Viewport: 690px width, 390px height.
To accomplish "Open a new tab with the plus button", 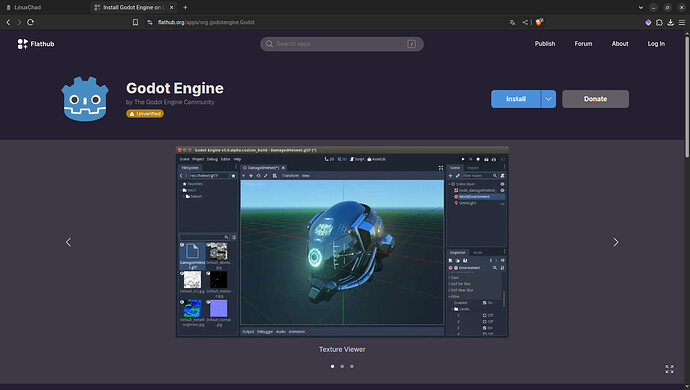I will (185, 7).
